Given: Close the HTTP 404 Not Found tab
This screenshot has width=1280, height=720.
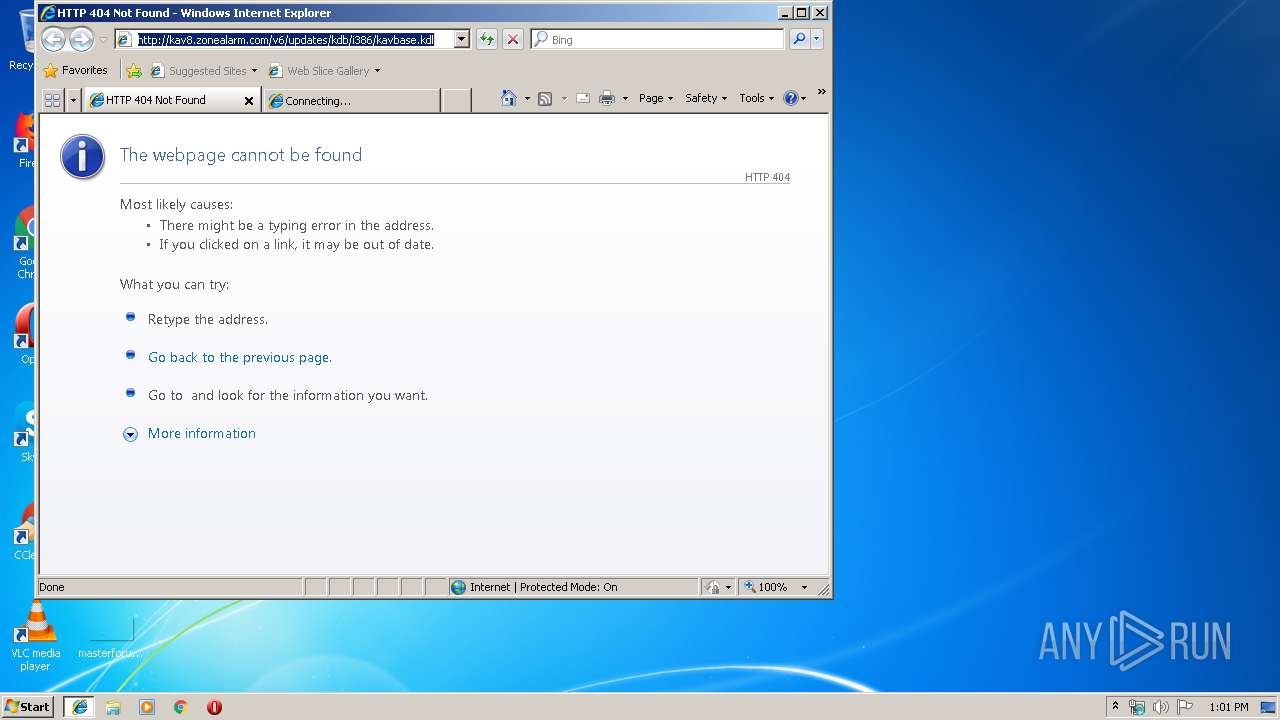Looking at the screenshot, I should pyautogui.click(x=249, y=101).
